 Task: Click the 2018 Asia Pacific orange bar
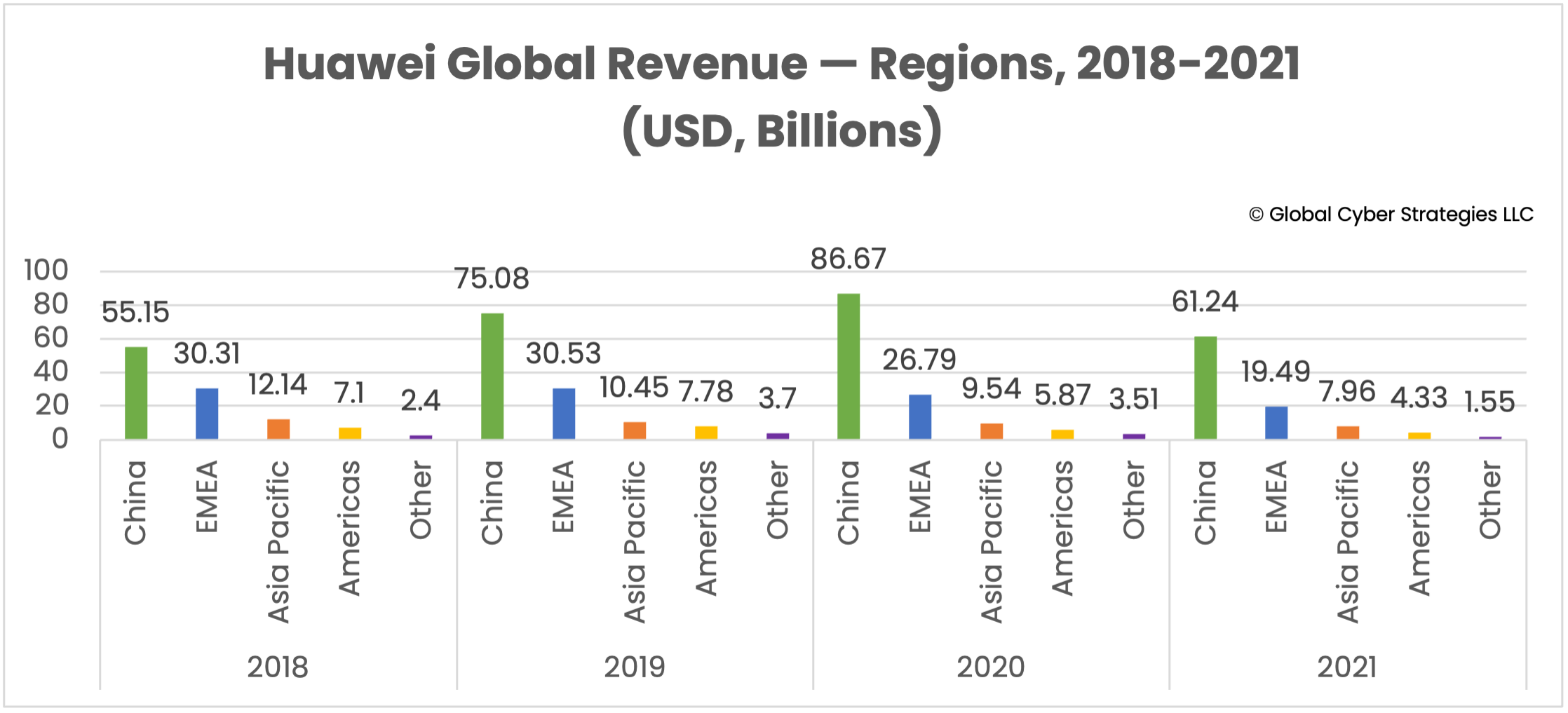pyautogui.click(x=278, y=429)
